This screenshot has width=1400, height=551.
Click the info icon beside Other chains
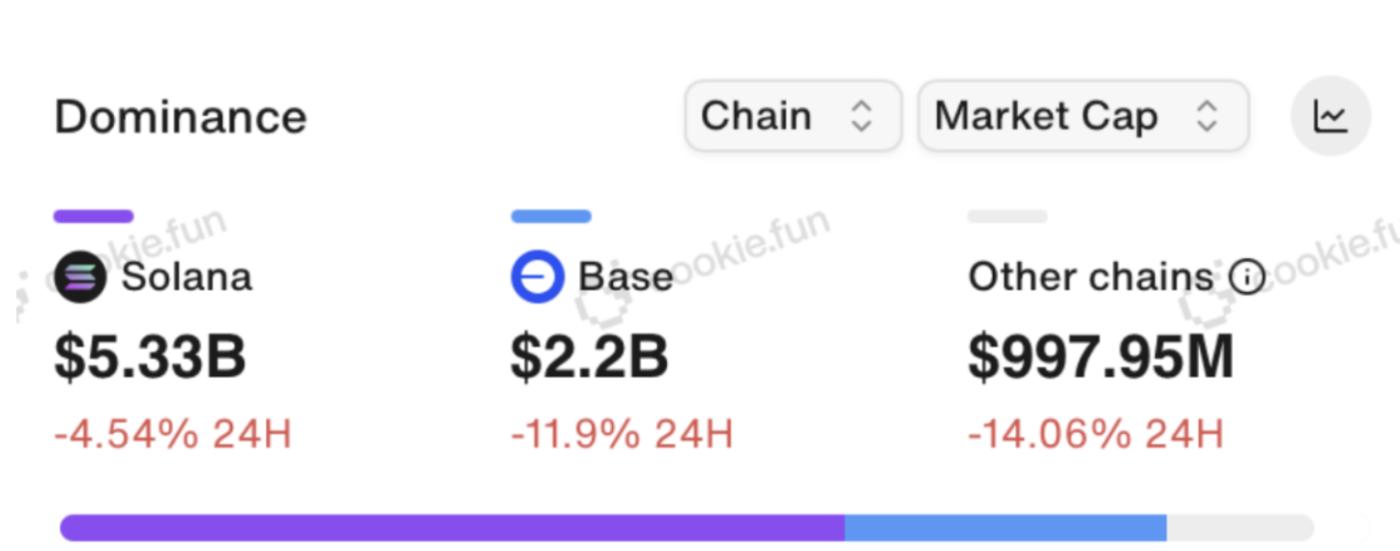tap(1247, 277)
